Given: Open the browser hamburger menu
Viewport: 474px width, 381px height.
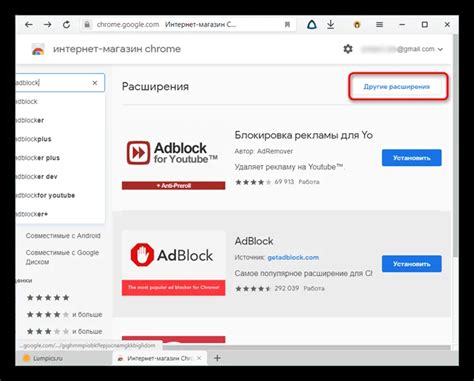Looking at the screenshot, I should (x=379, y=24).
